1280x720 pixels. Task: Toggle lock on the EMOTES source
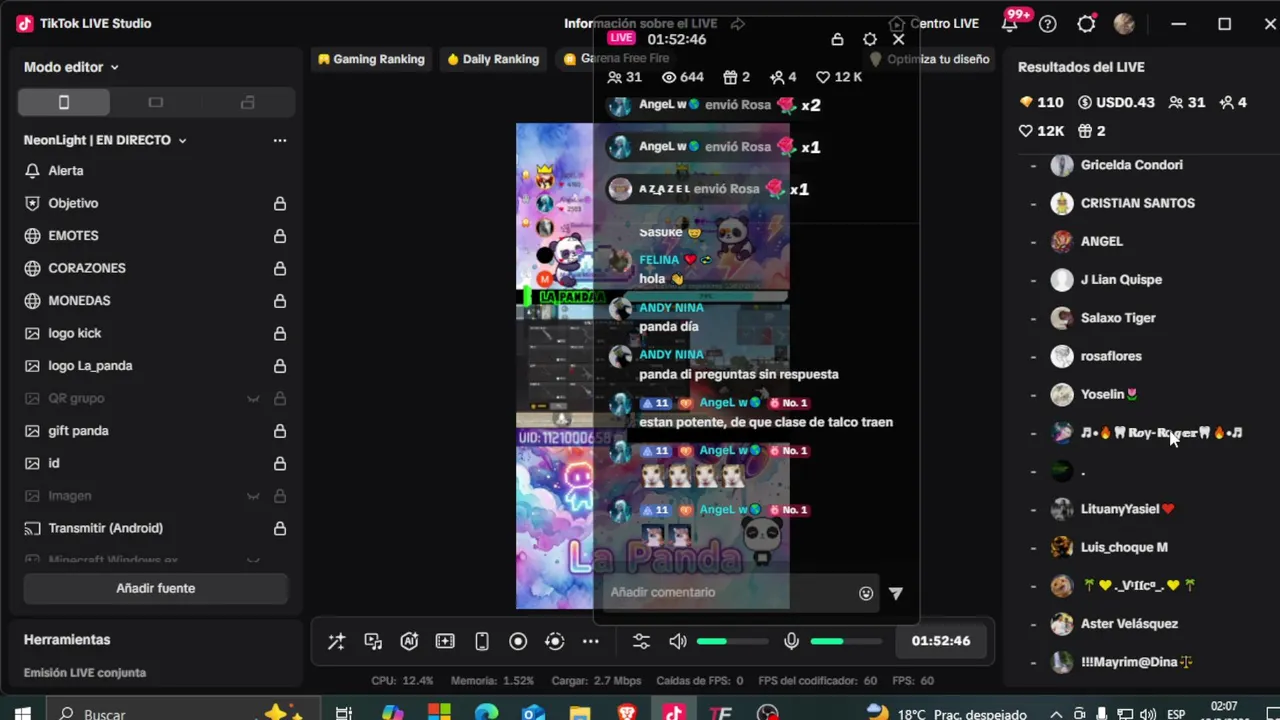click(280, 236)
